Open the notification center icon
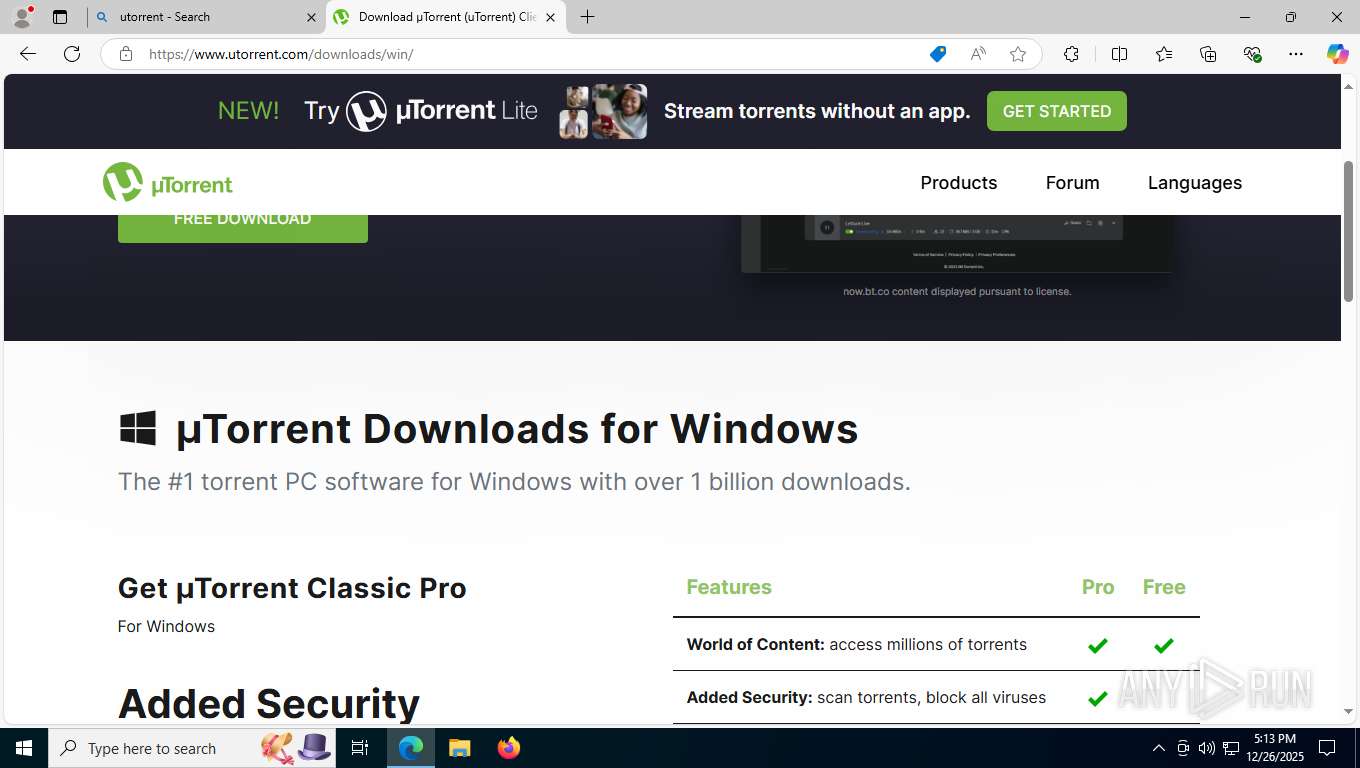Screen dimensions: 1360x768 [1327, 748]
